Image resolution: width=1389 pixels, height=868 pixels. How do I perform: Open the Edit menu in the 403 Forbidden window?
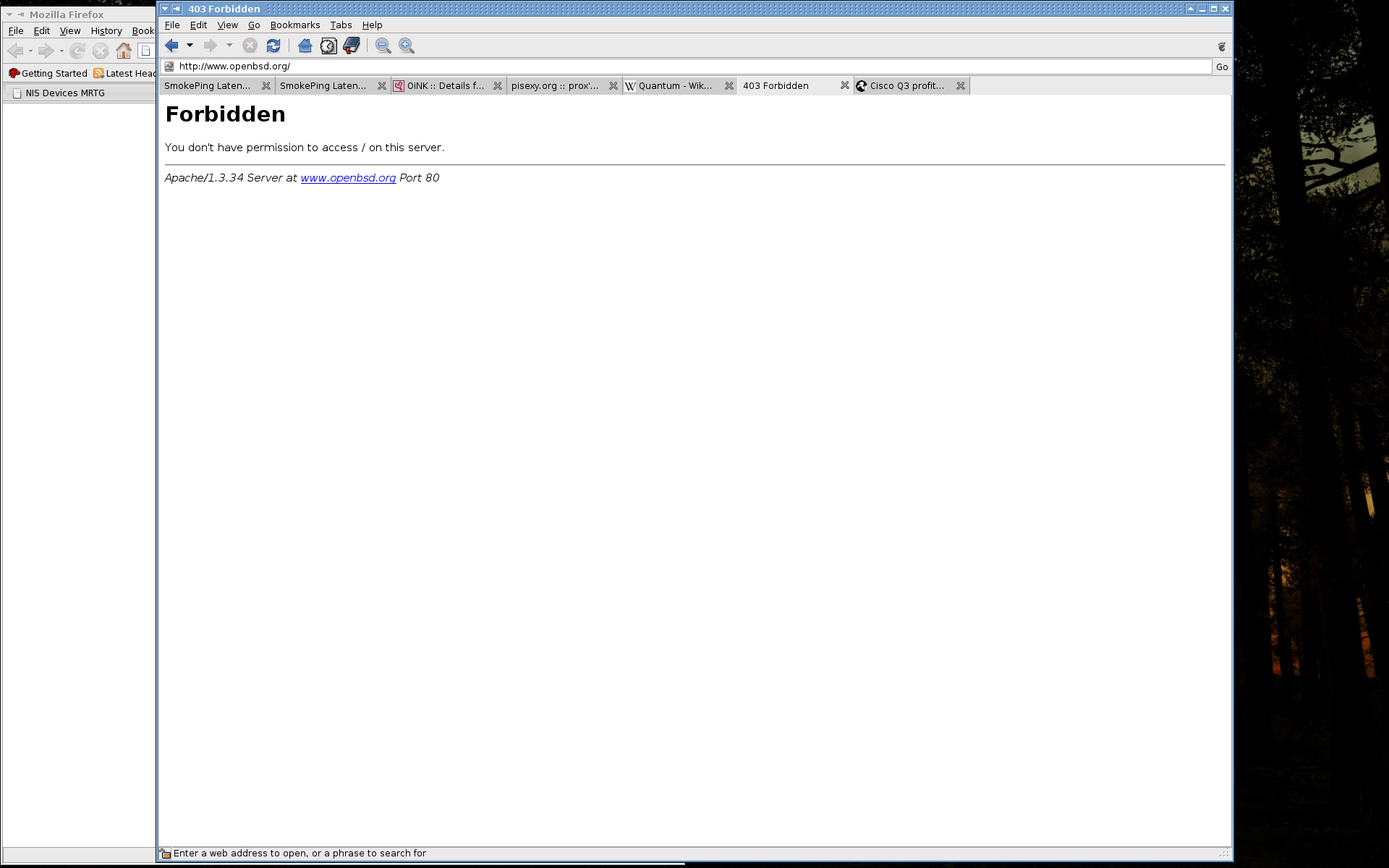(198, 25)
